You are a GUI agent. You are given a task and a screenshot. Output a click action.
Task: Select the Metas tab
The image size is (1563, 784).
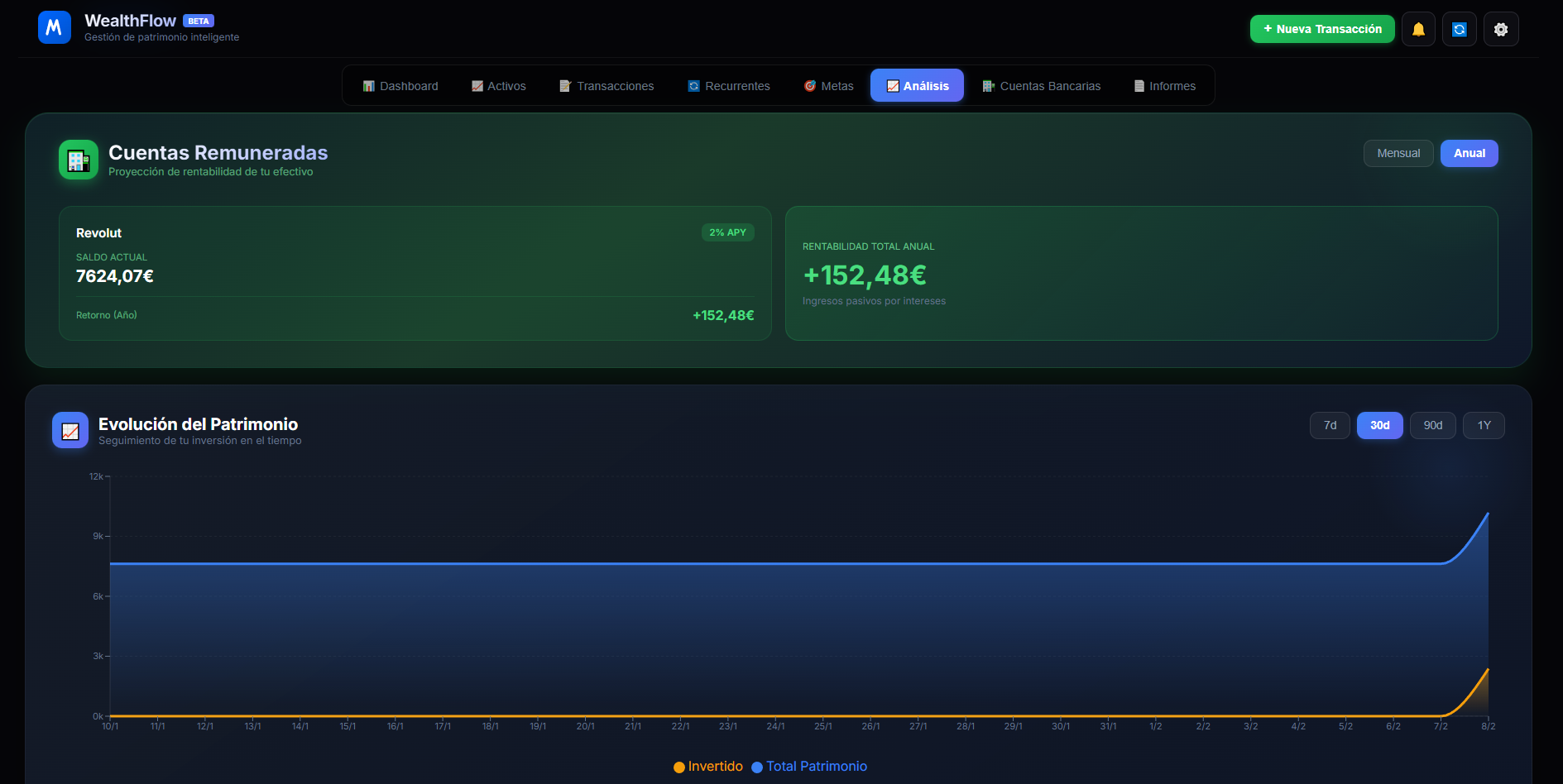point(829,86)
